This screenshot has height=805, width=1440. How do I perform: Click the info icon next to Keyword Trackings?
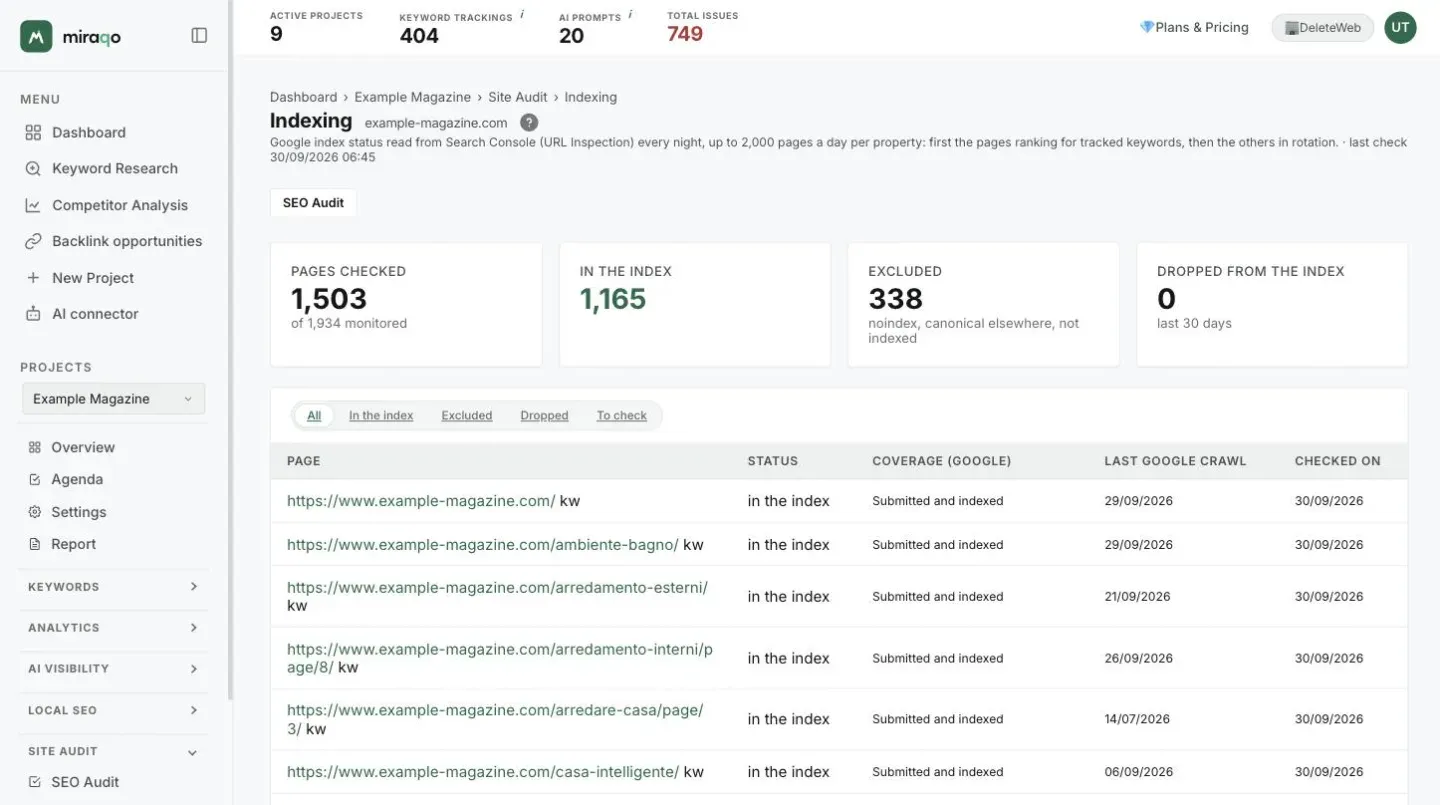pos(522,15)
